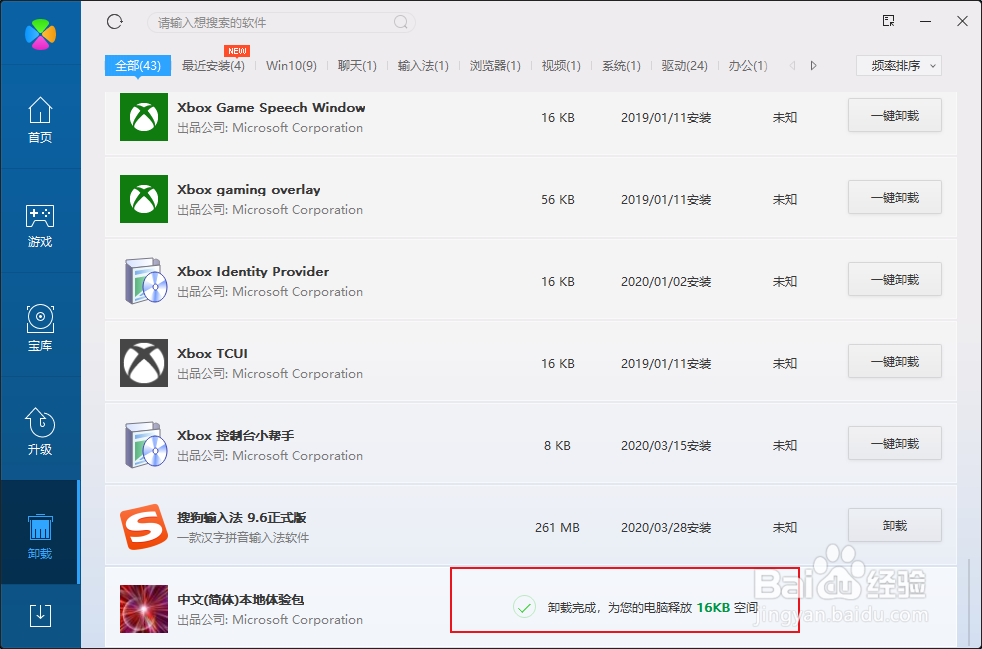Click the 2020/01/02安装 date

coord(666,281)
